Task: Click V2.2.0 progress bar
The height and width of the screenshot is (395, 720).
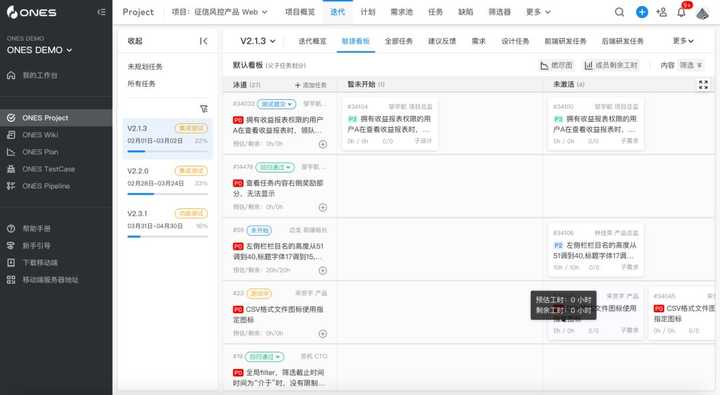Action: [168, 194]
